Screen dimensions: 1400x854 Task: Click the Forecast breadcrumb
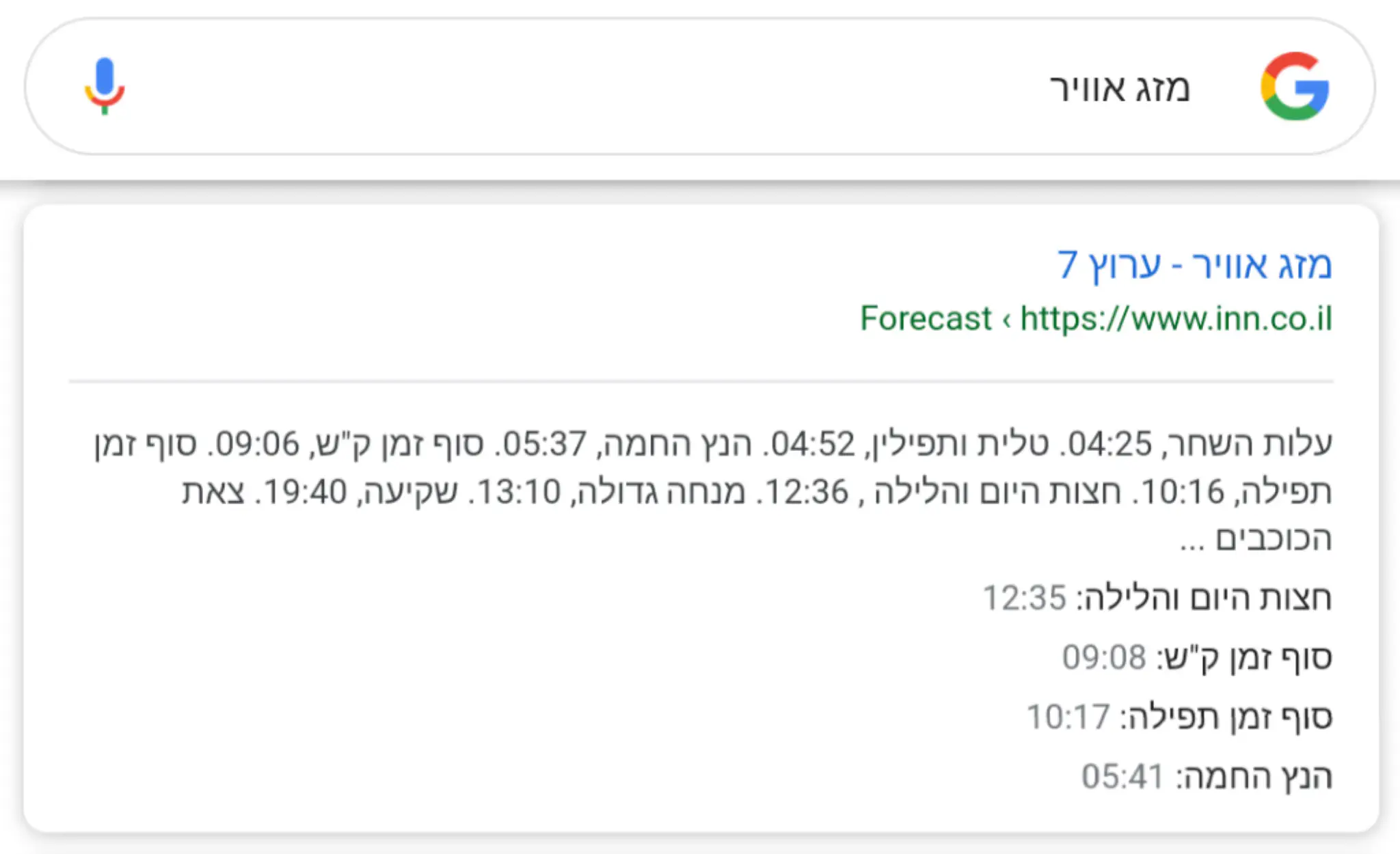click(x=926, y=318)
